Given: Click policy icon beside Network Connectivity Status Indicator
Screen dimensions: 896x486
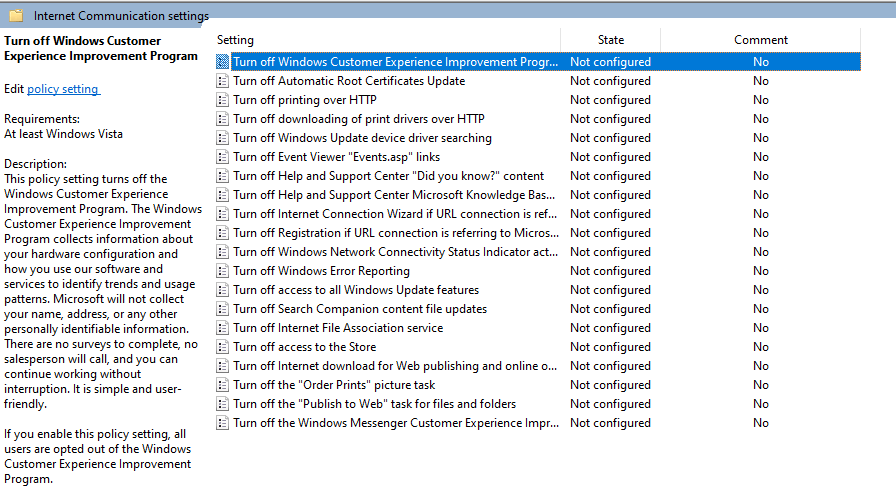Looking at the screenshot, I should (x=222, y=252).
